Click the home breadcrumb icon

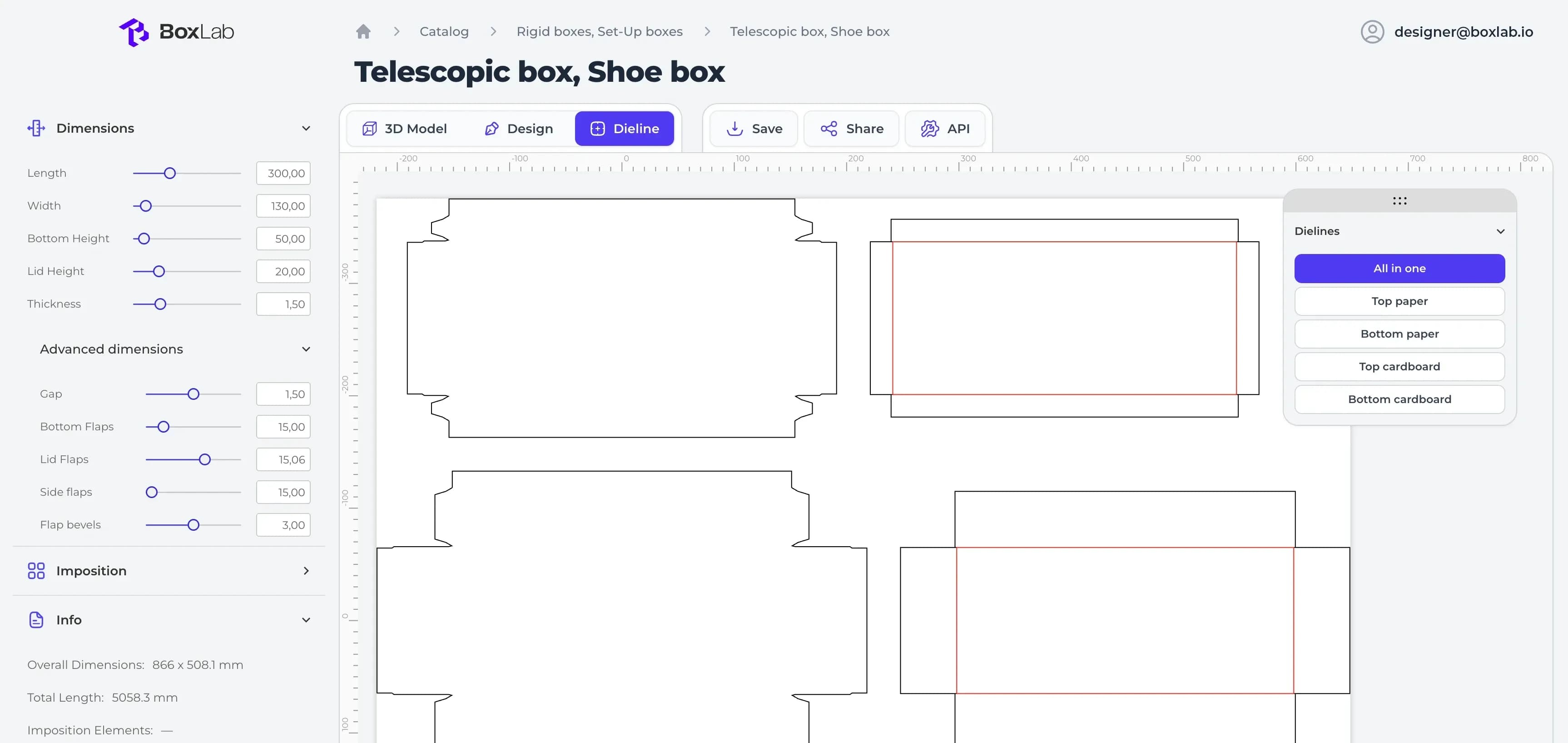363,32
